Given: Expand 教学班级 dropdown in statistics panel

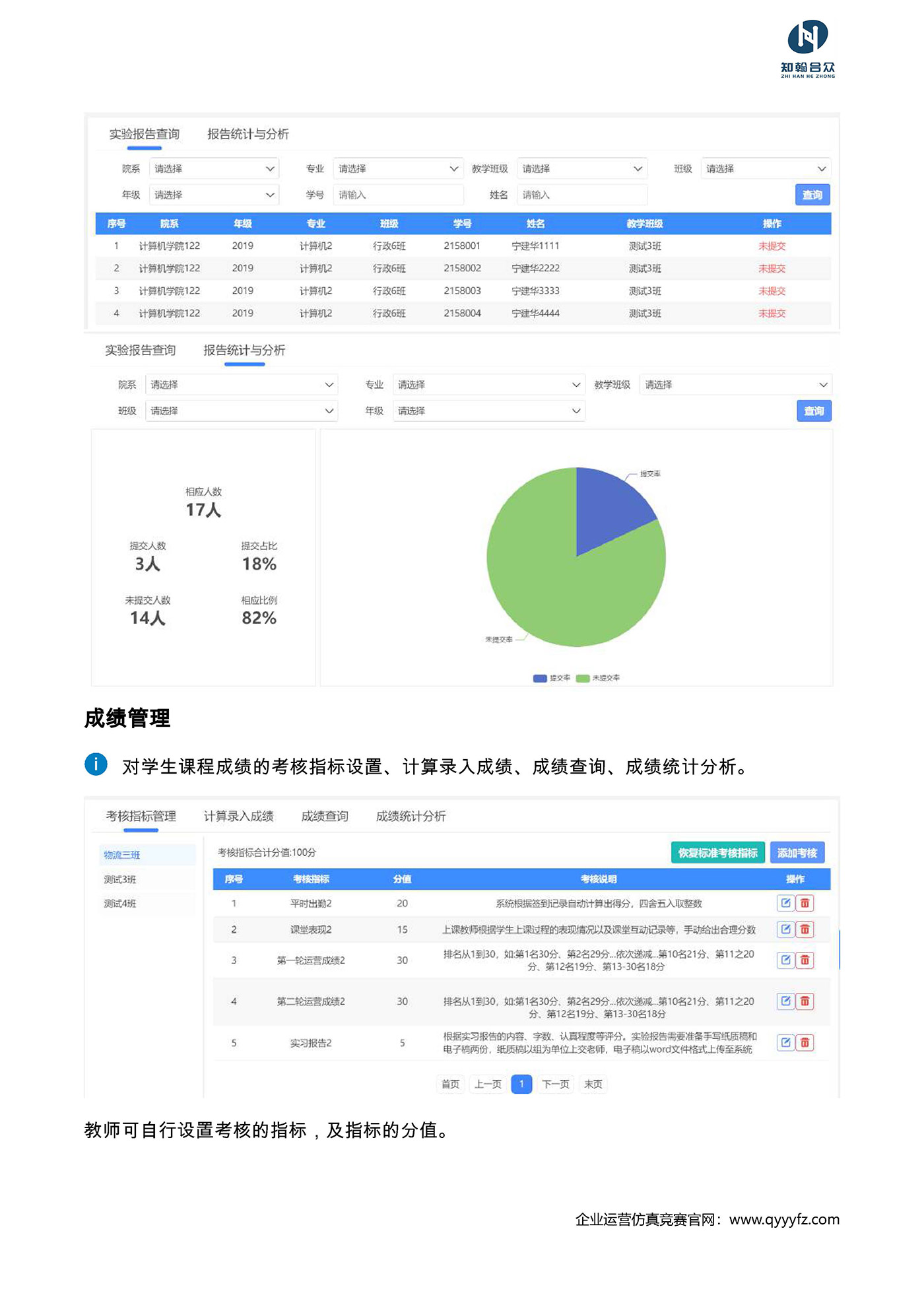Looking at the screenshot, I should [x=735, y=385].
